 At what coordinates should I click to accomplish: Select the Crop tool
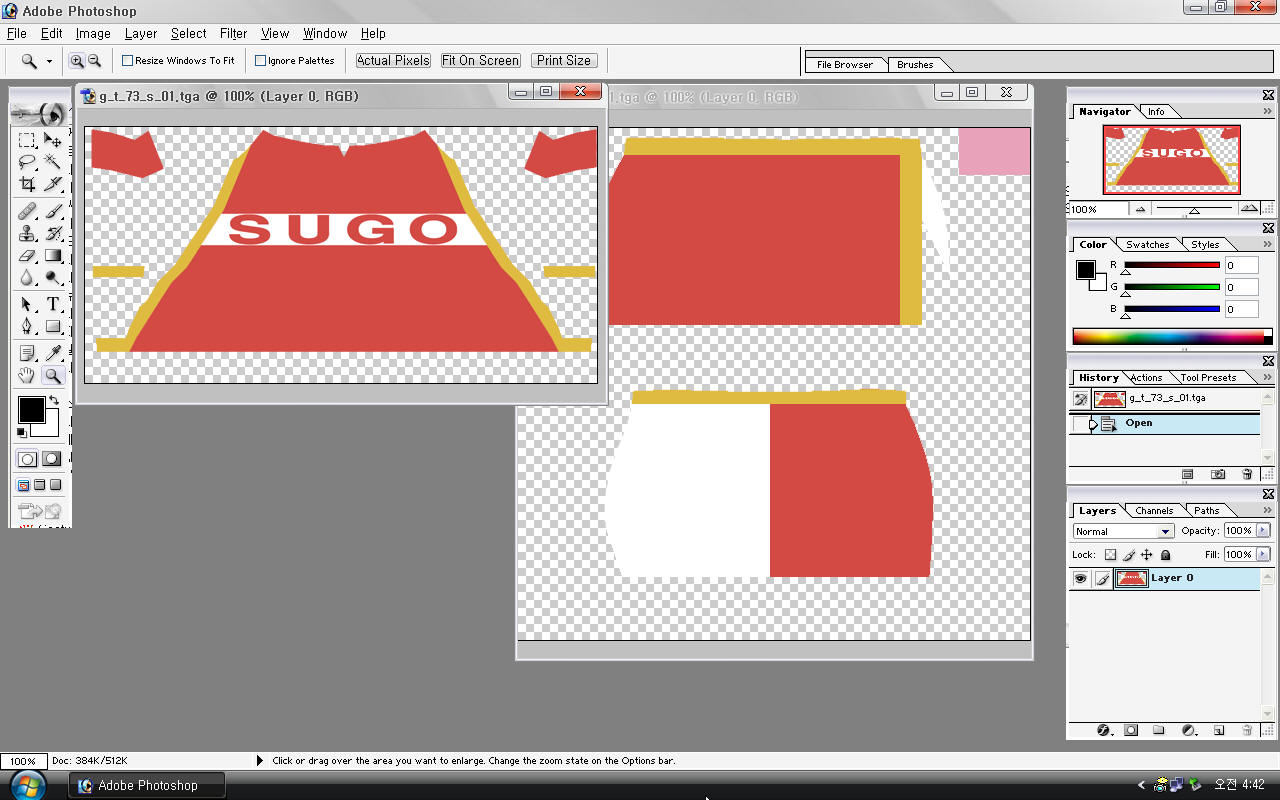(x=28, y=184)
